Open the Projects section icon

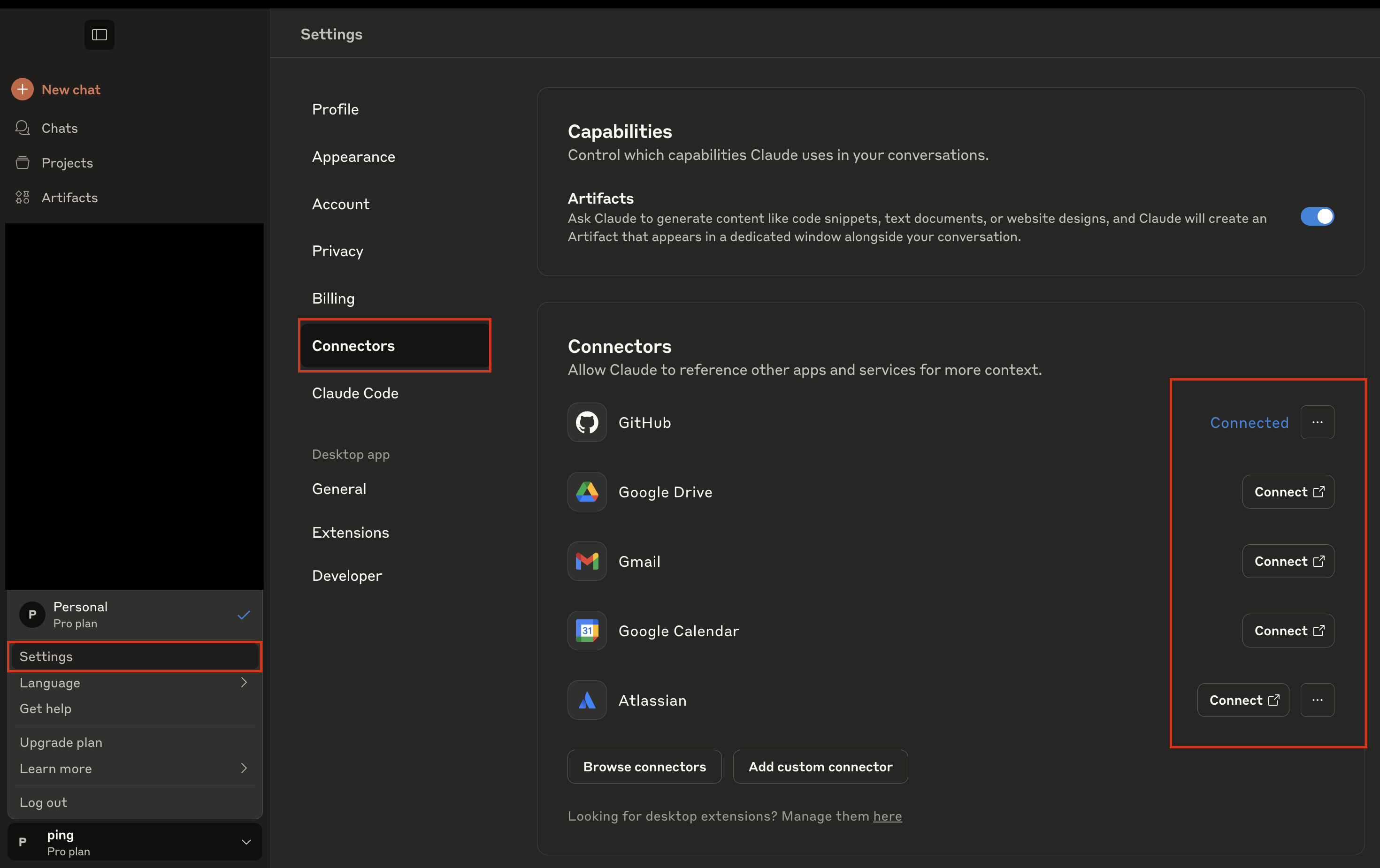point(23,163)
